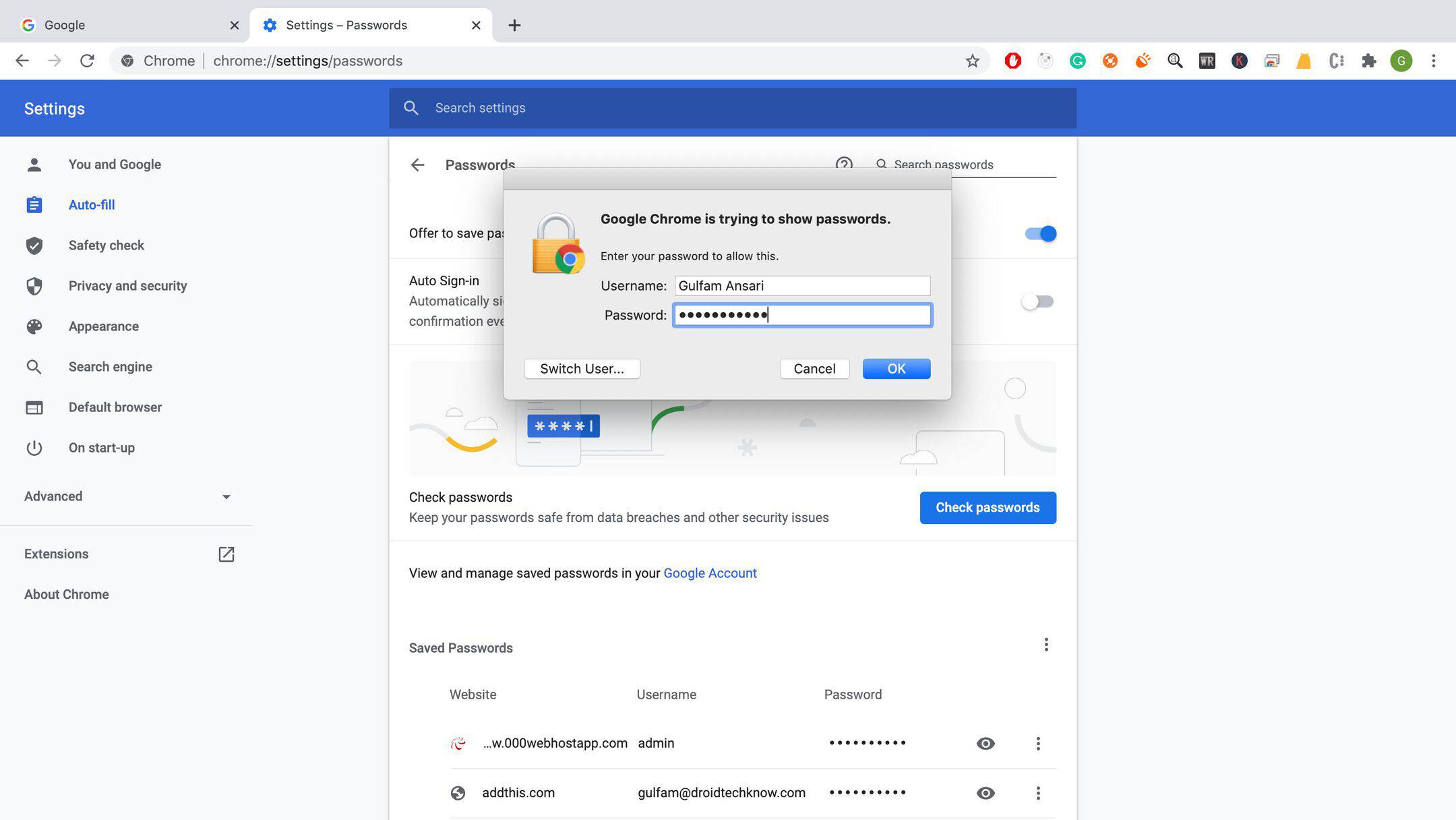Click the Switch User... button

click(582, 369)
